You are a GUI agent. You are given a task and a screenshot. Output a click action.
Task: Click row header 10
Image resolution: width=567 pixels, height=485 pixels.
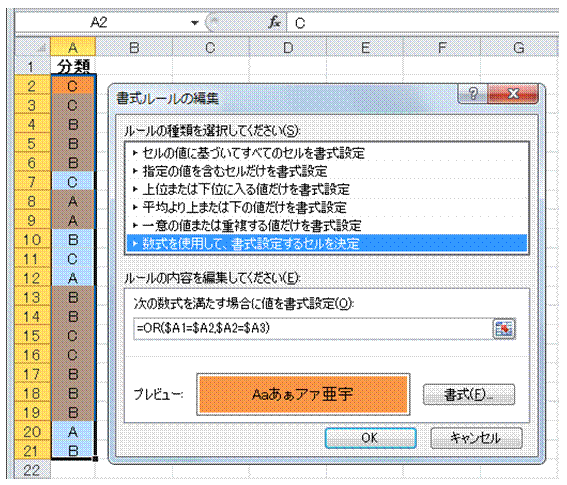click(32, 240)
